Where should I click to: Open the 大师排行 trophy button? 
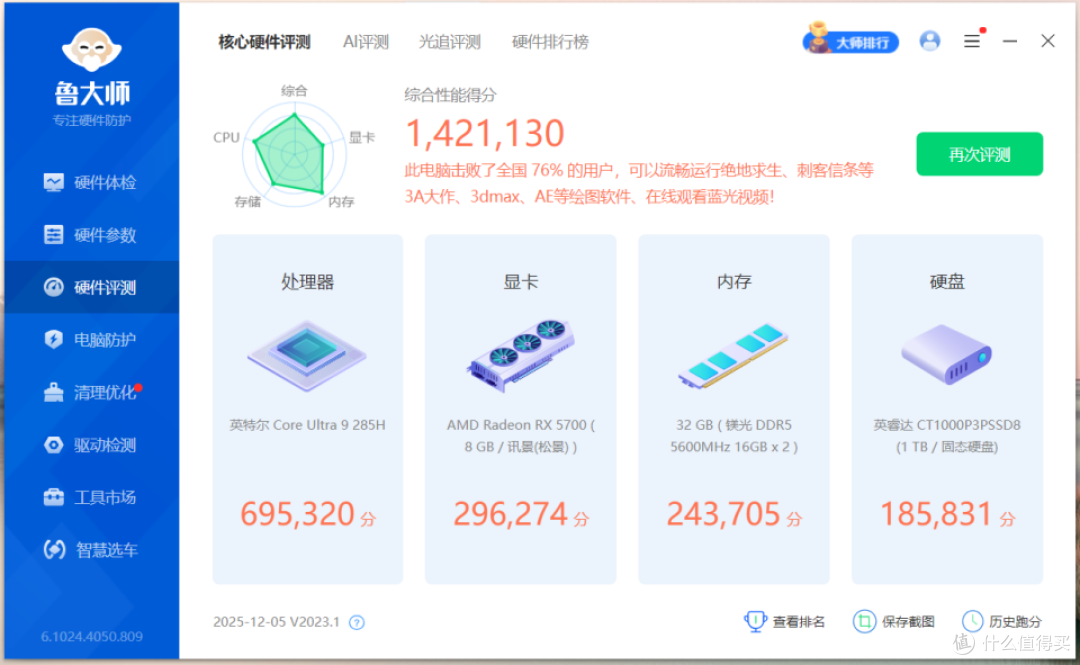tap(851, 40)
